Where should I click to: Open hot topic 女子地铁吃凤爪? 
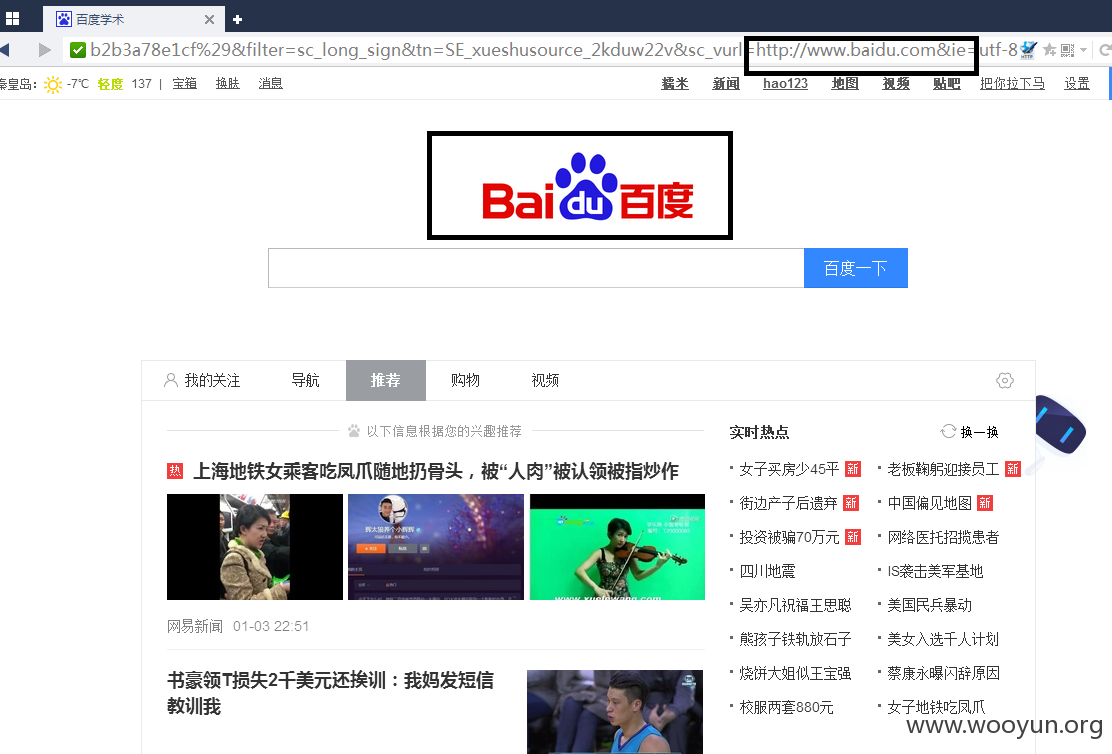(936, 707)
